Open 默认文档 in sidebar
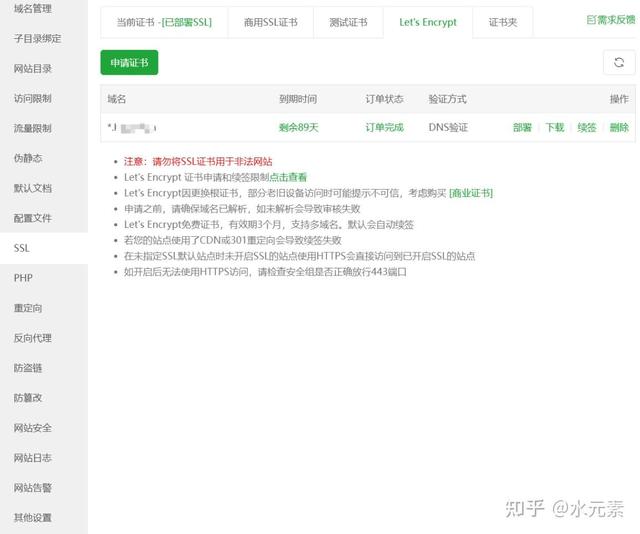640x534 pixels. 33,188
